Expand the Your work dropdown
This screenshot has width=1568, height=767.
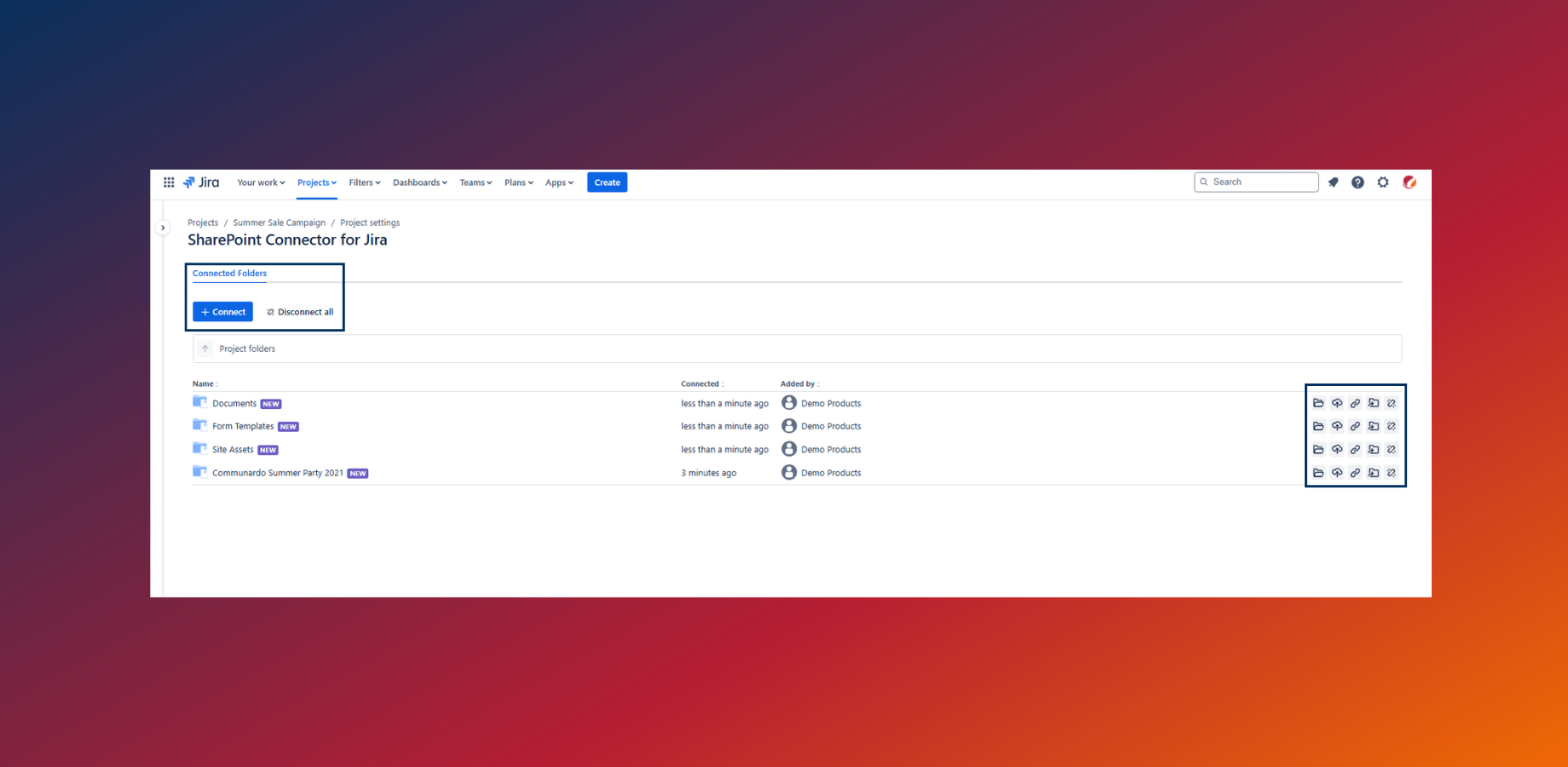click(261, 182)
